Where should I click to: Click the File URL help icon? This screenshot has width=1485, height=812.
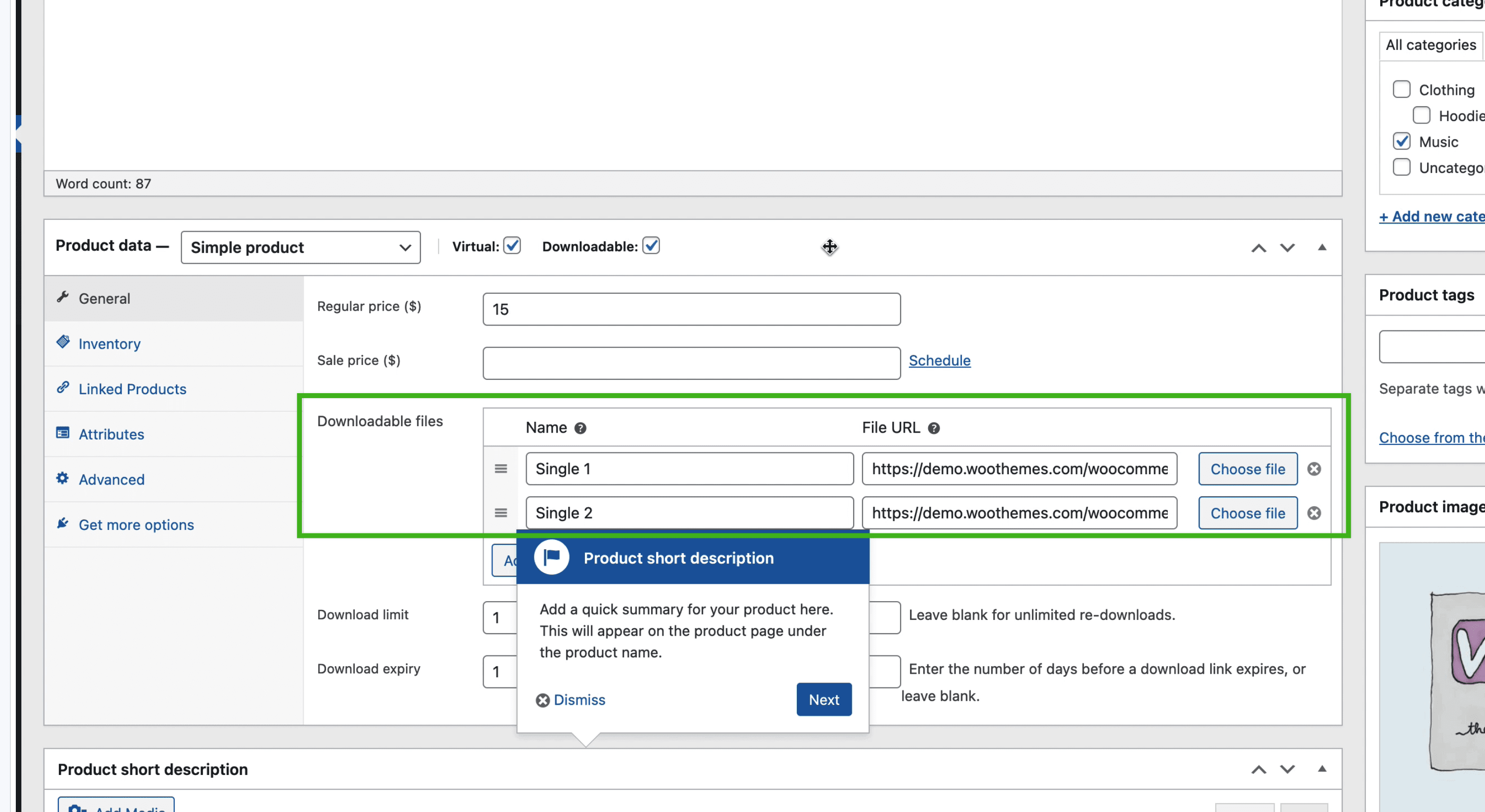(934, 428)
